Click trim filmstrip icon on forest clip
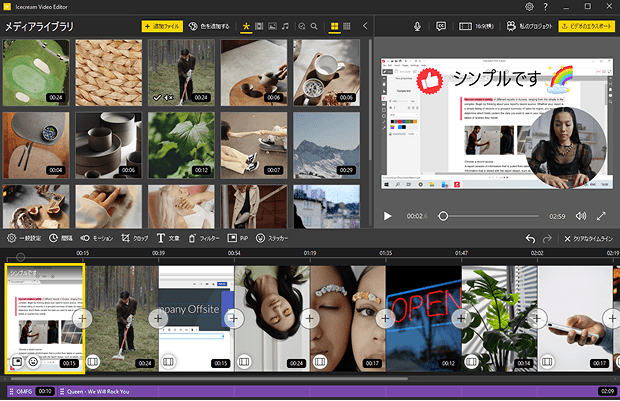 pyautogui.click(x=93, y=361)
